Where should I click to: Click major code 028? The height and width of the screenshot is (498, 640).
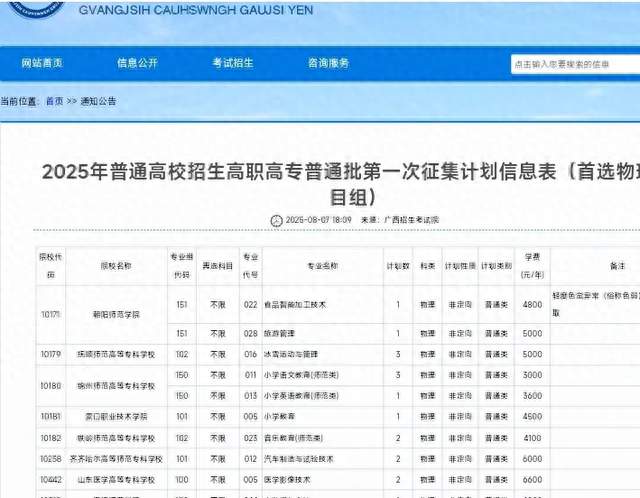250,333
